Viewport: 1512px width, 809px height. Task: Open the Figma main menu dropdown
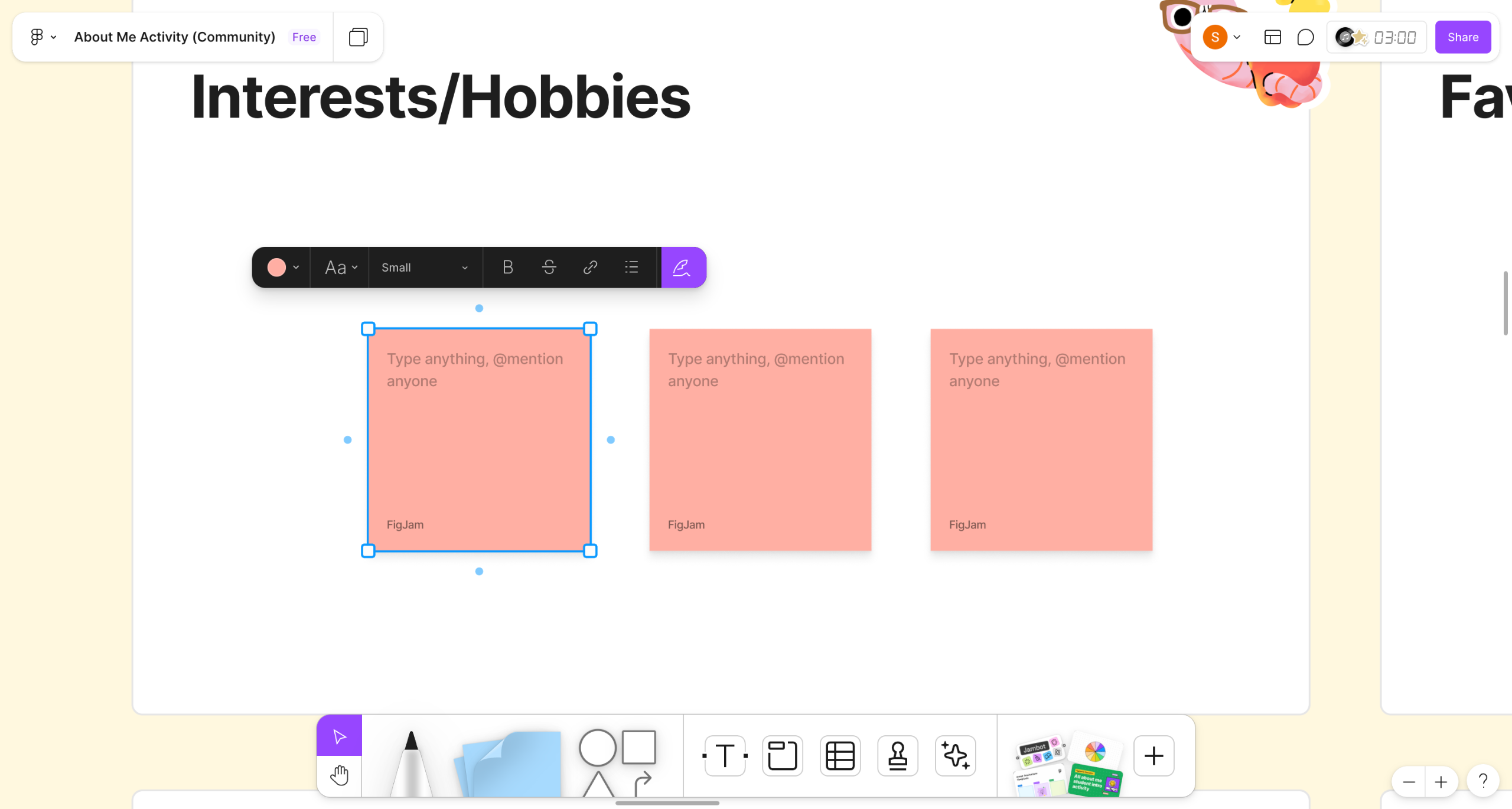pos(43,37)
